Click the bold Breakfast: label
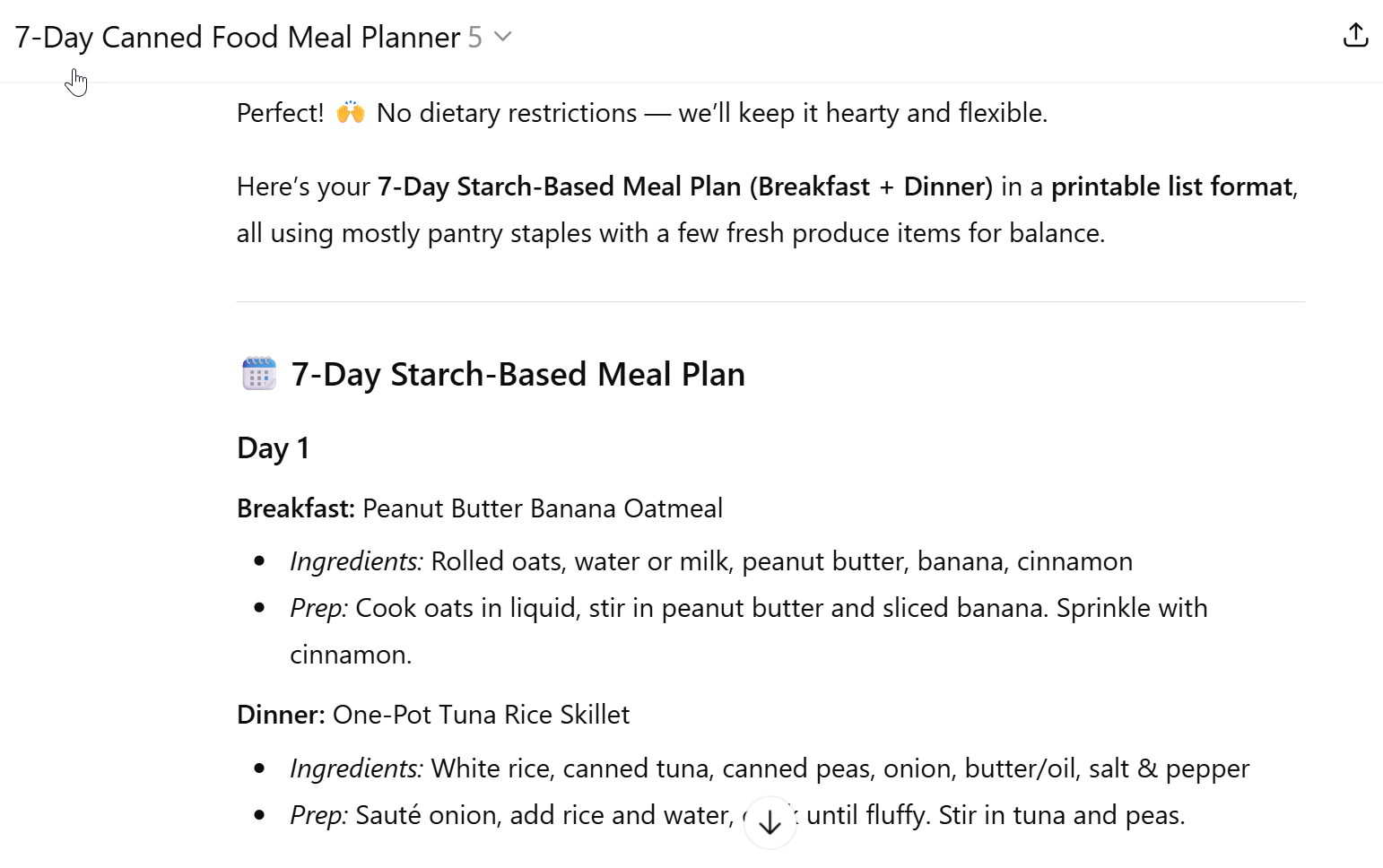The image size is (1383, 868). (x=296, y=508)
